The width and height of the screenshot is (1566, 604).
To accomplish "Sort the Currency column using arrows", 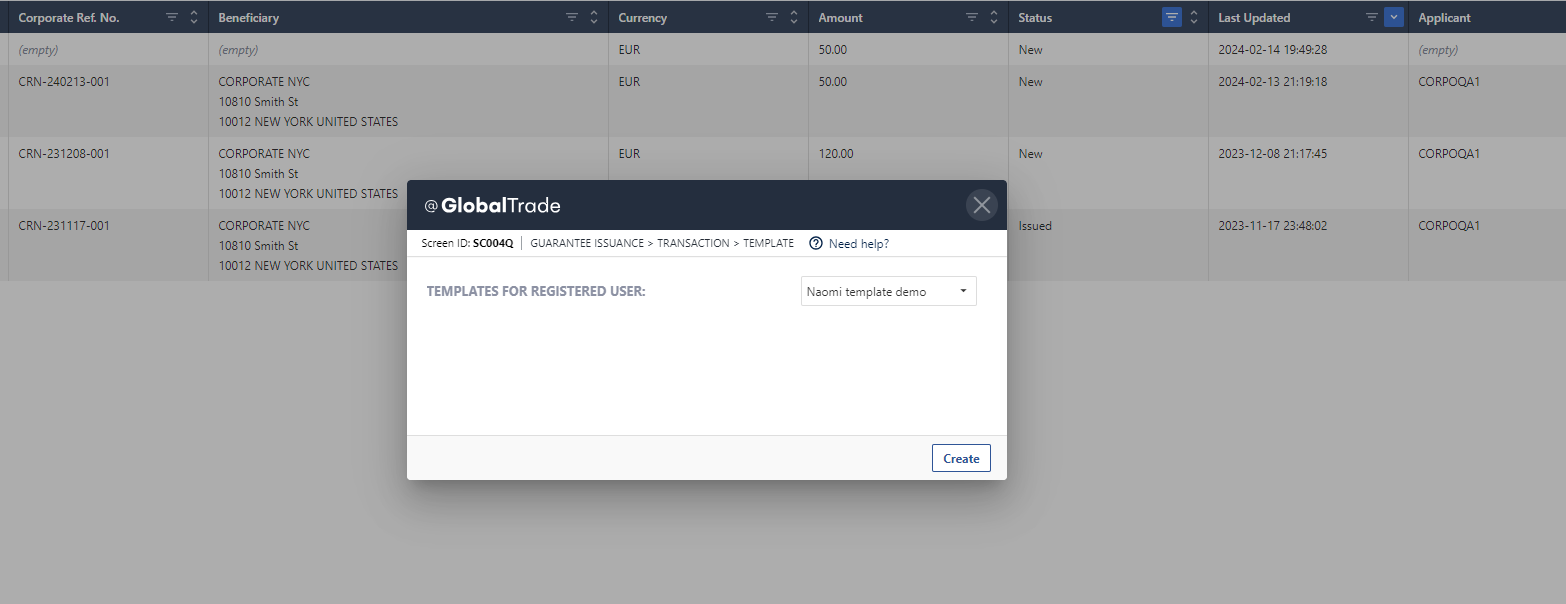I will point(794,17).
